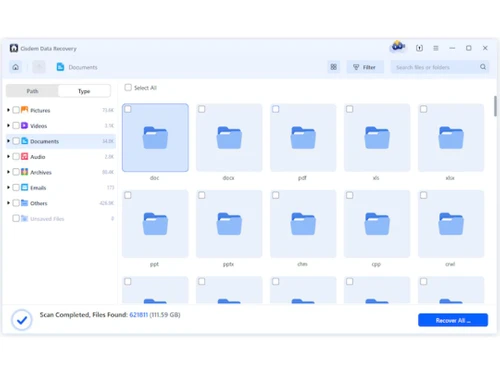Check the Pictures category checkbox
Image resolution: width=500 pixels, height=375 pixels.
click(x=16, y=110)
